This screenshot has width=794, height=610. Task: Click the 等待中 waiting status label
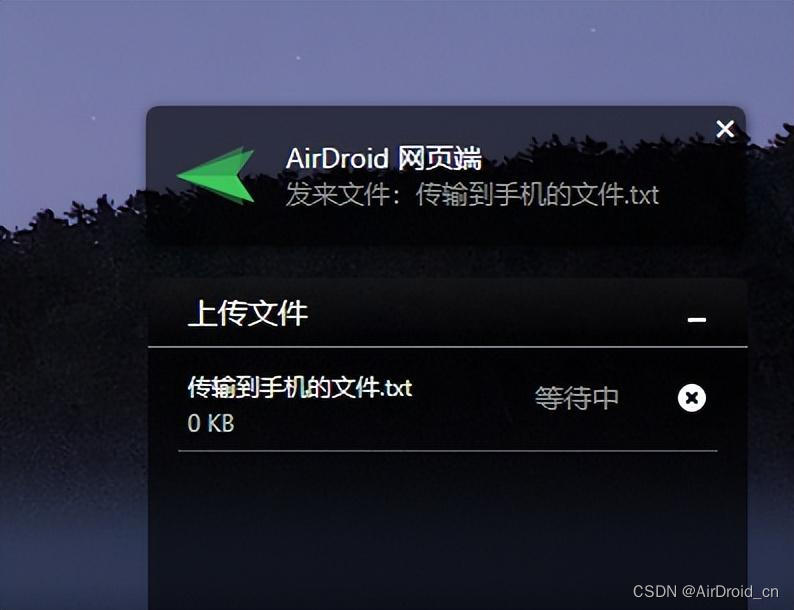tap(577, 398)
